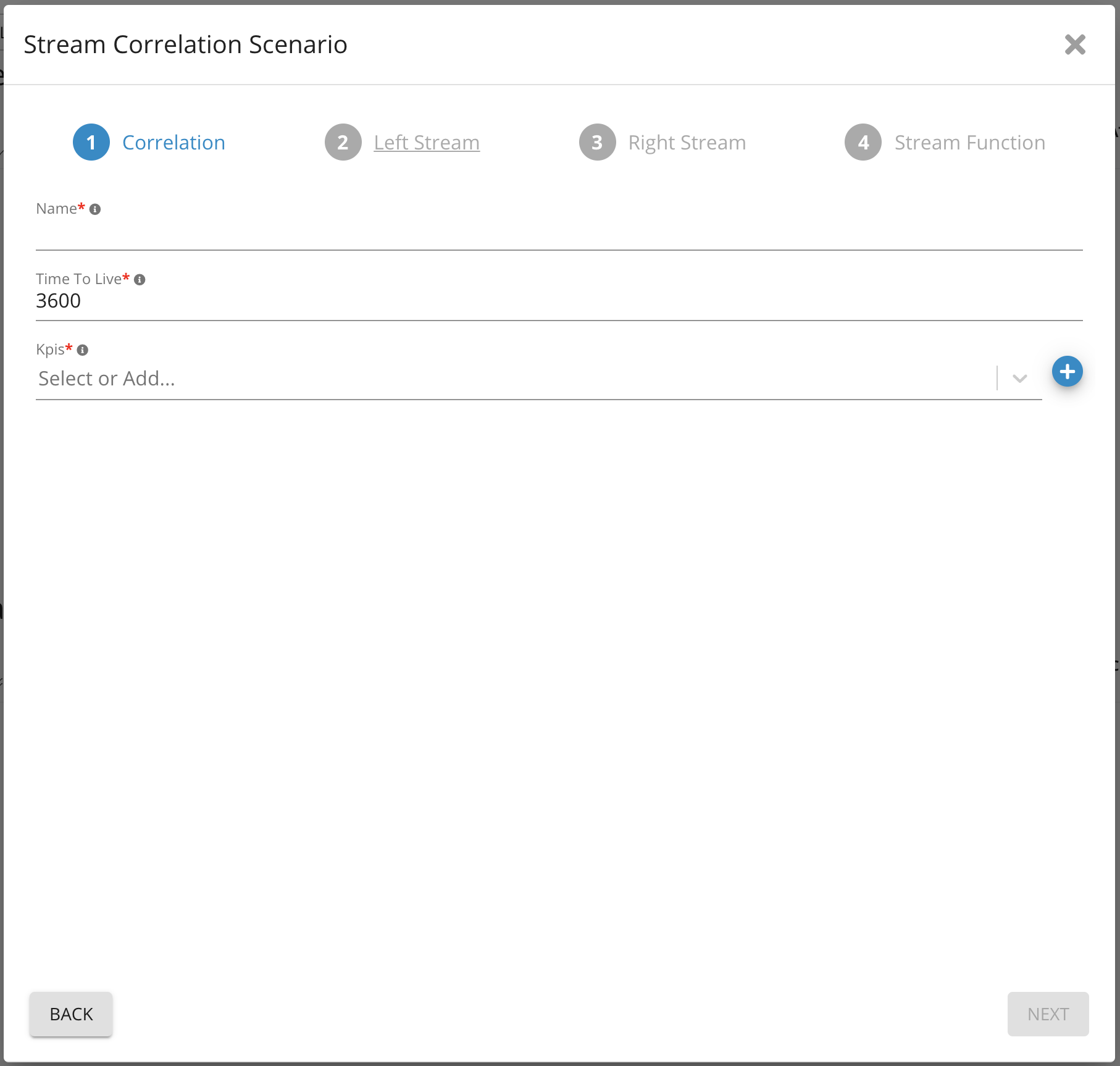Click the step 4 circle icon

[863, 143]
